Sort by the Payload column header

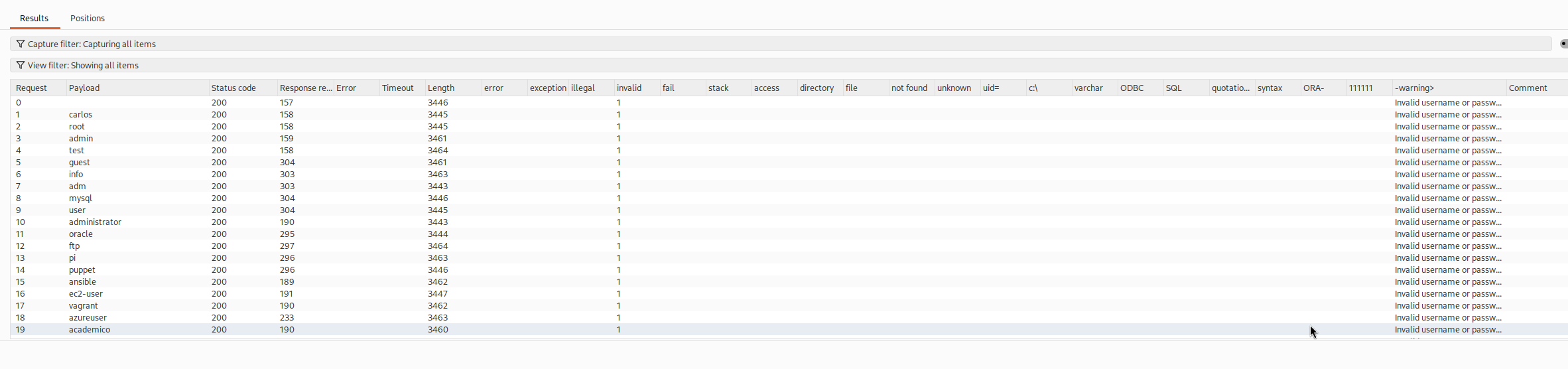(x=137, y=88)
